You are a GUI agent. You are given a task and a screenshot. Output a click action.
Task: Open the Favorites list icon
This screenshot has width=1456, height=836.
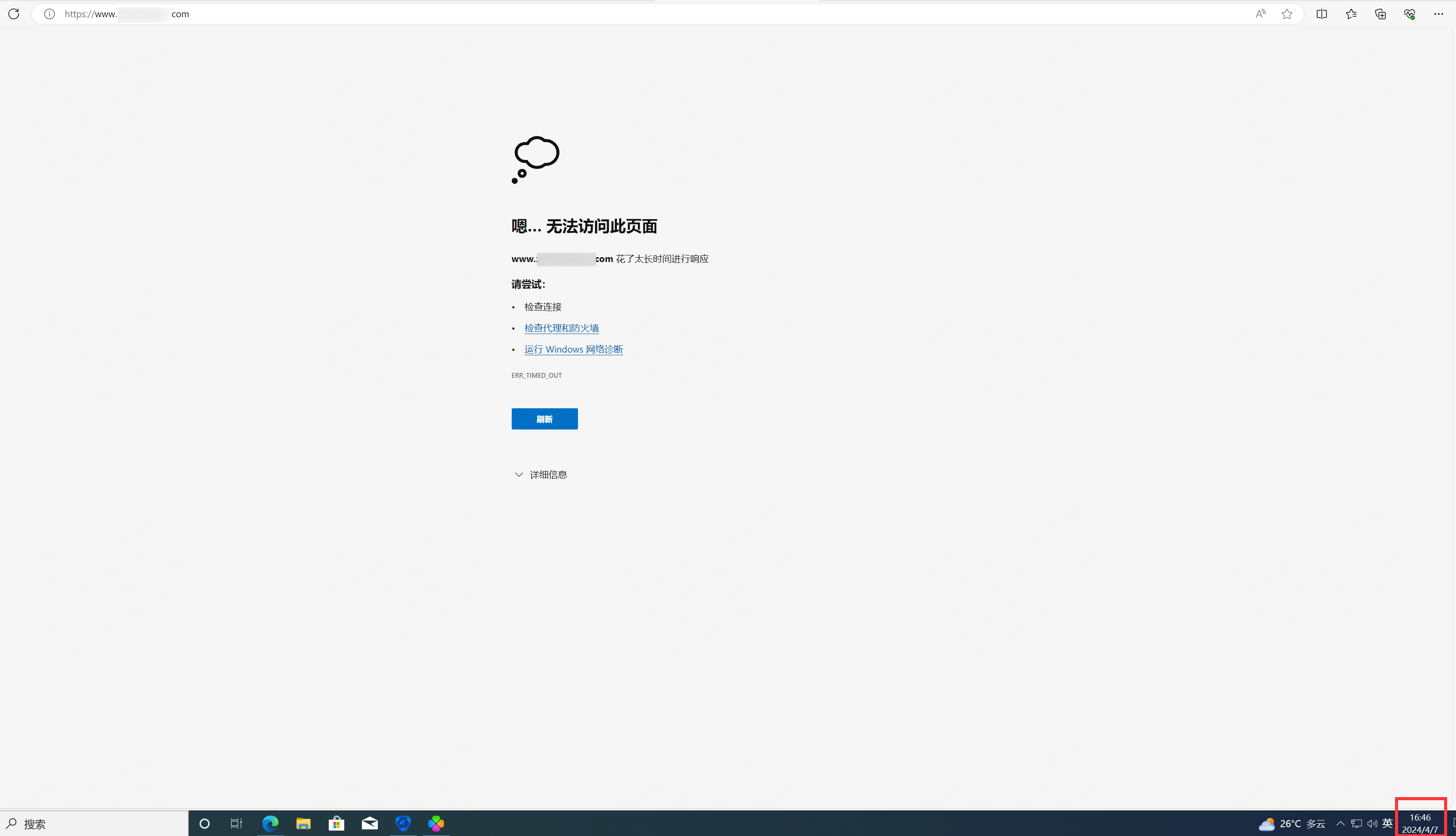pyautogui.click(x=1351, y=14)
